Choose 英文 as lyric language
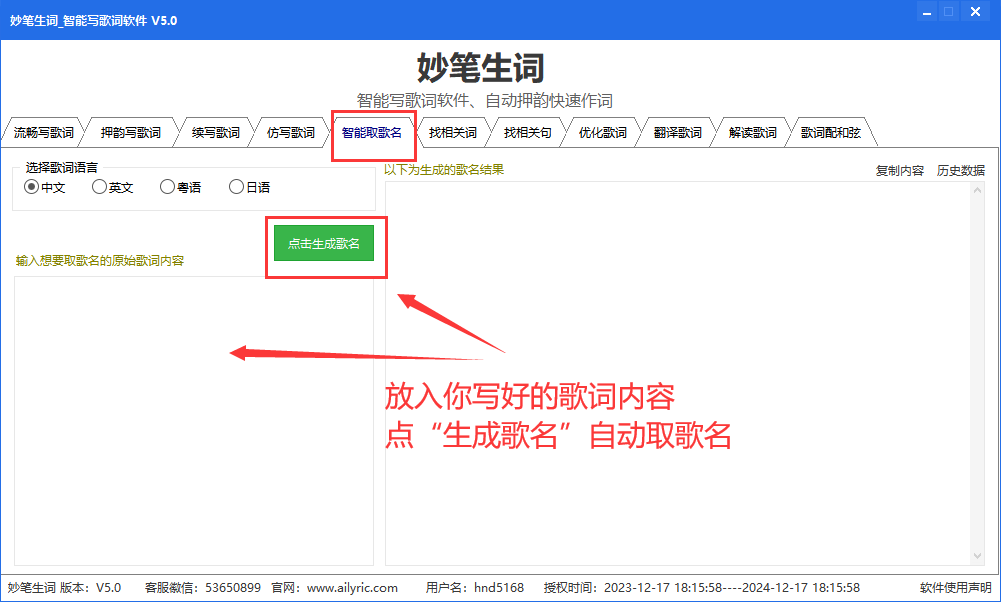 tap(112, 187)
